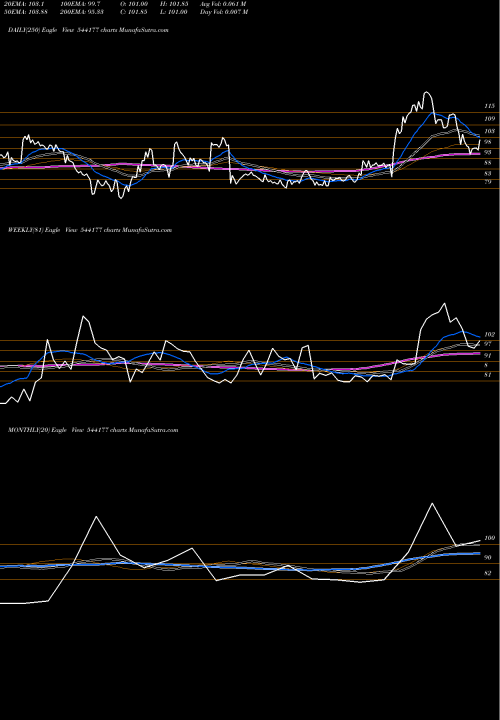Viewport: 500px width, 720px height.
Task: Click the MONTHLY(20) chart title
Action: pos(93,430)
